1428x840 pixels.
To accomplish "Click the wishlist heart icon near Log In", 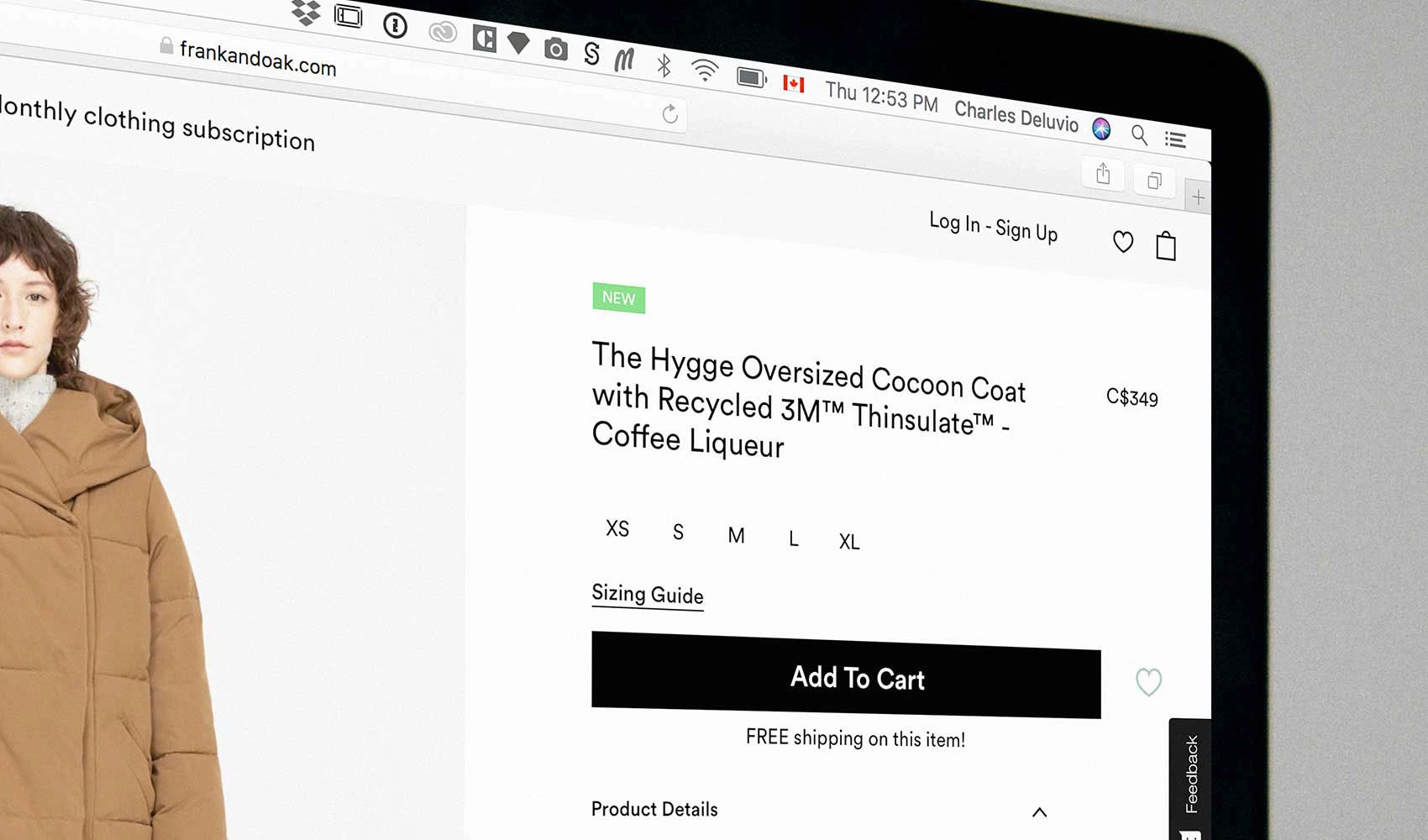I will coord(1123,242).
